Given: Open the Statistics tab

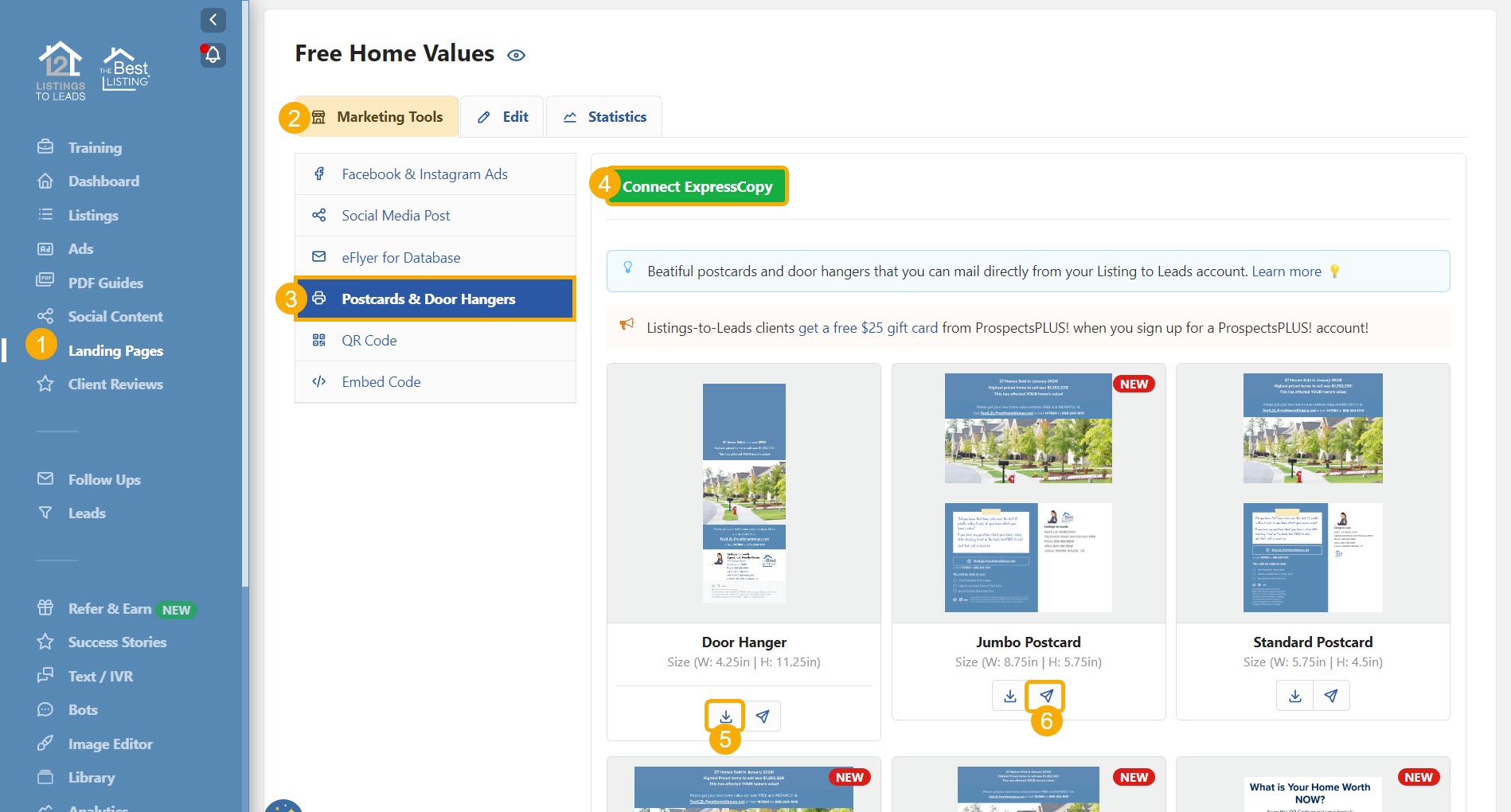Looking at the screenshot, I should tap(604, 117).
